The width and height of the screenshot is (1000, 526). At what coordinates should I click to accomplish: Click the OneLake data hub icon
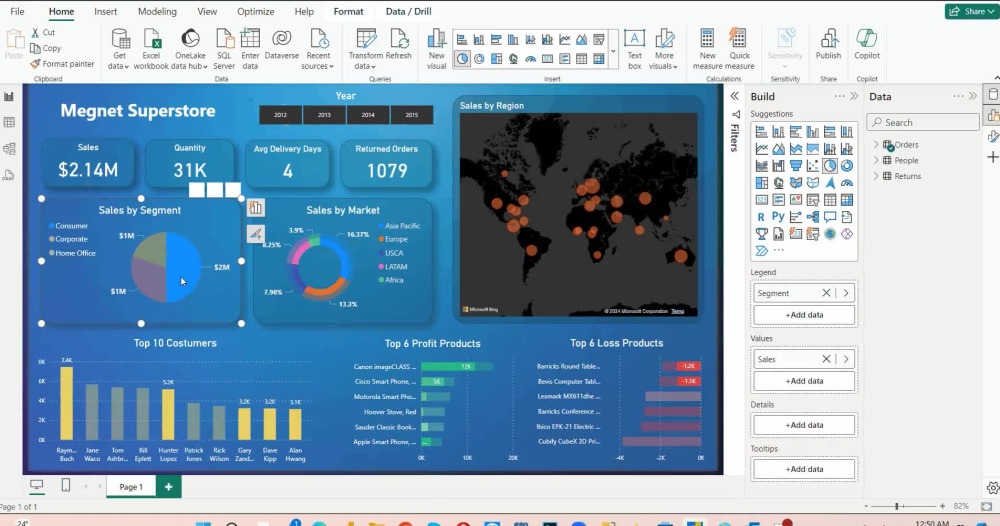(x=190, y=40)
